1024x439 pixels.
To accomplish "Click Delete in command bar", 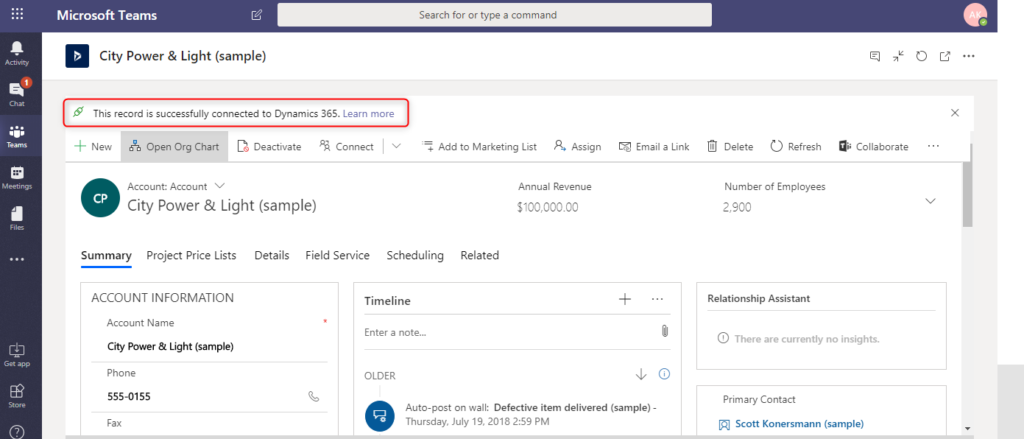I will coord(730,146).
